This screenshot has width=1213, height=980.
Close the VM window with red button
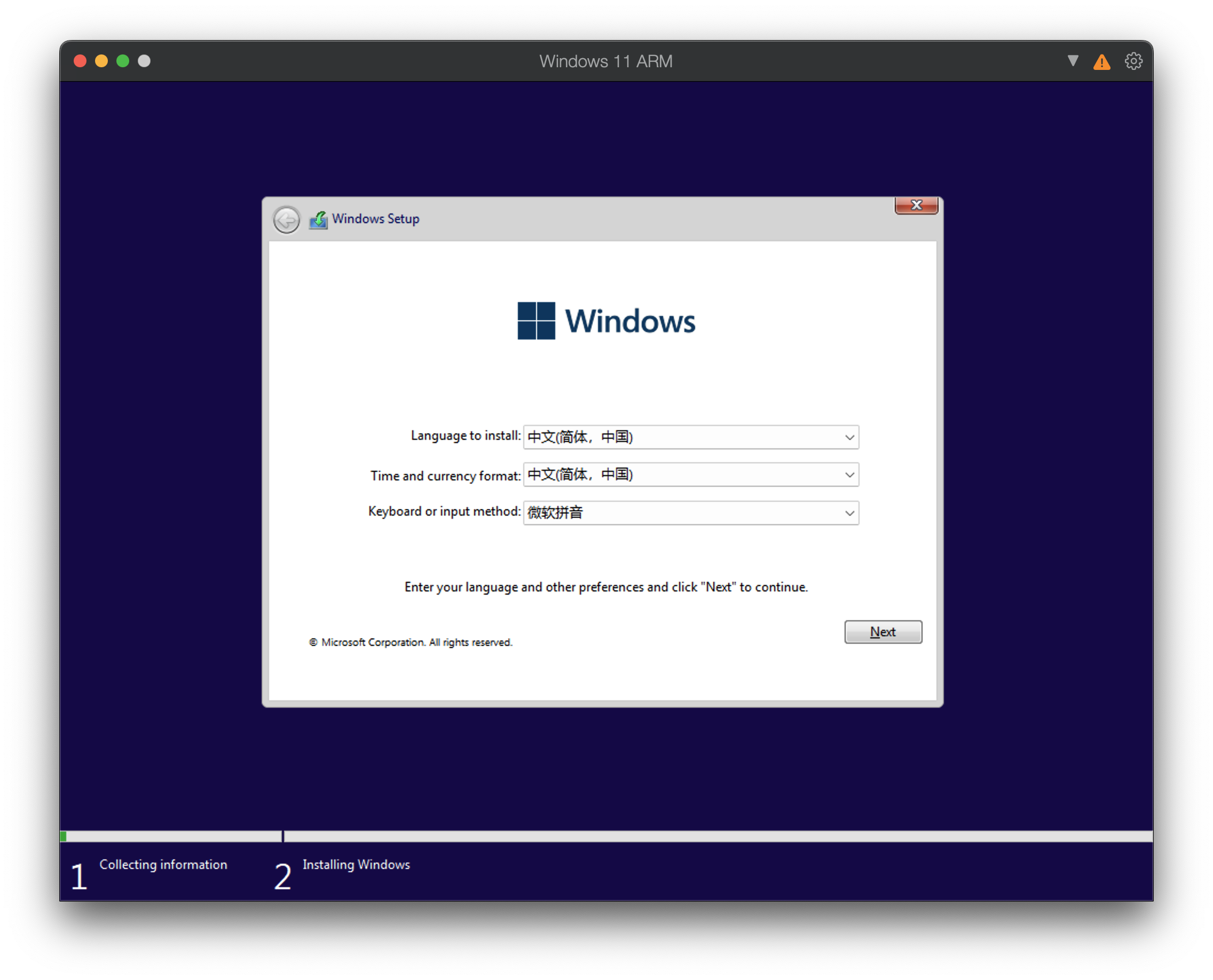[80, 61]
